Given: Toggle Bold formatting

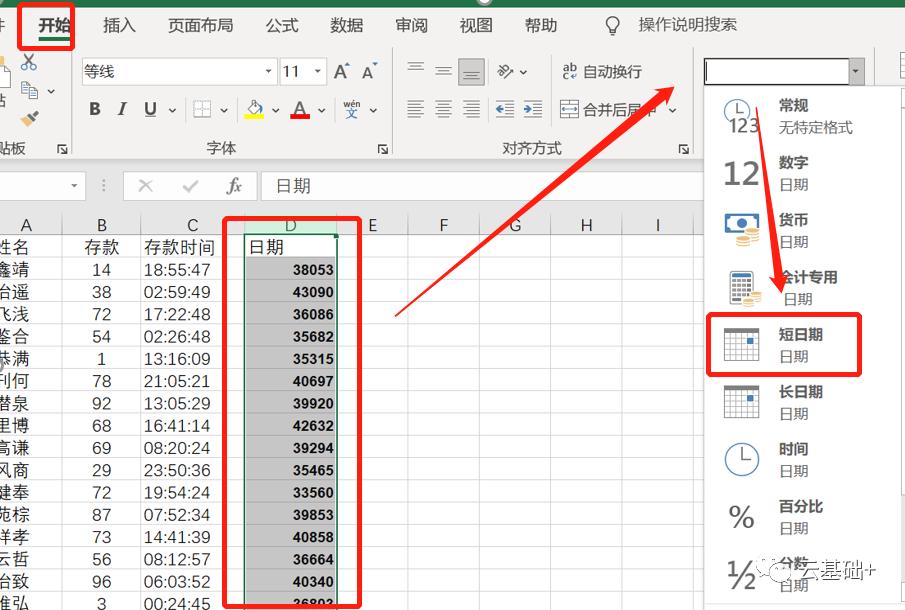Looking at the screenshot, I should (95, 109).
